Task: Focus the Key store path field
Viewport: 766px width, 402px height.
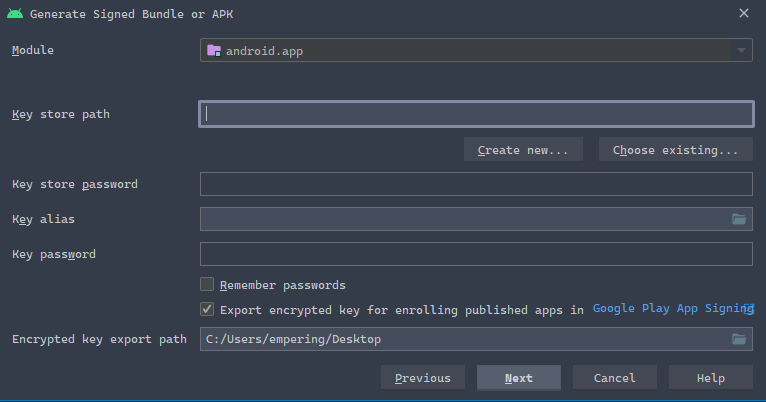Action: tap(476, 114)
